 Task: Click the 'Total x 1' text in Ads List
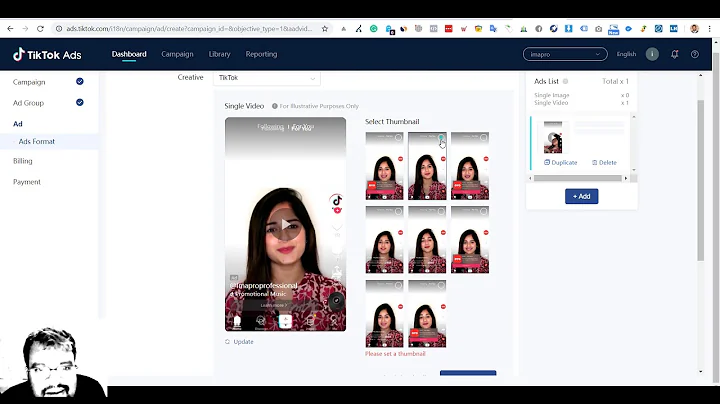(615, 81)
